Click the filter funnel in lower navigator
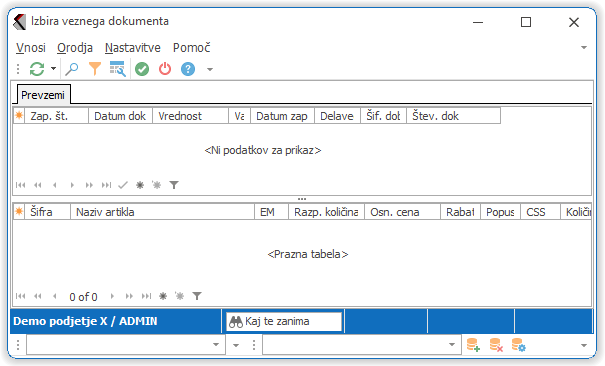Screen dimensions: 605x366 (197, 296)
